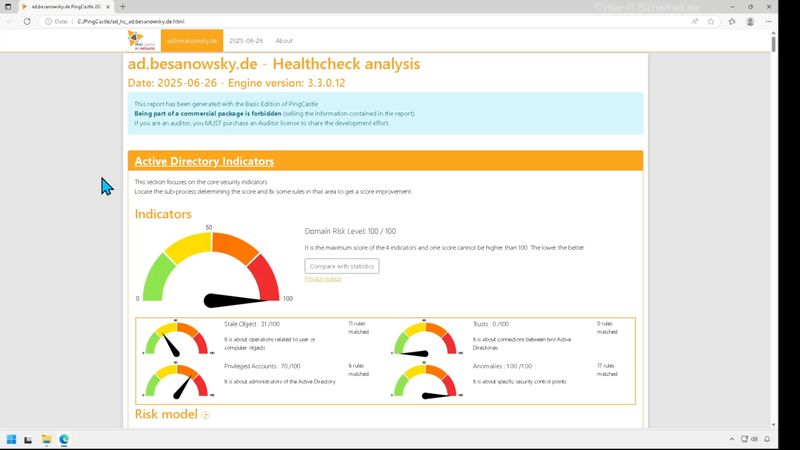Open the volume tray icon
The height and width of the screenshot is (450, 800).
755,439
